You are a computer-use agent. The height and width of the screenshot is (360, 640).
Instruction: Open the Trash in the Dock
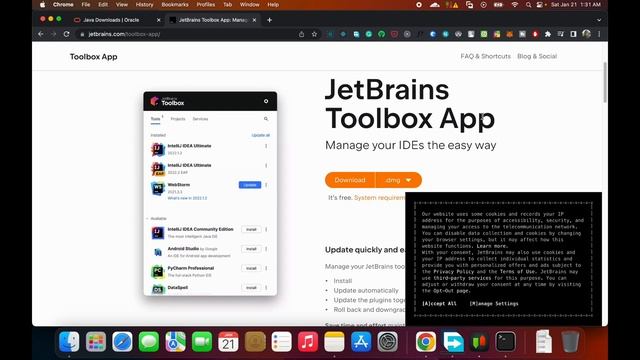570,341
